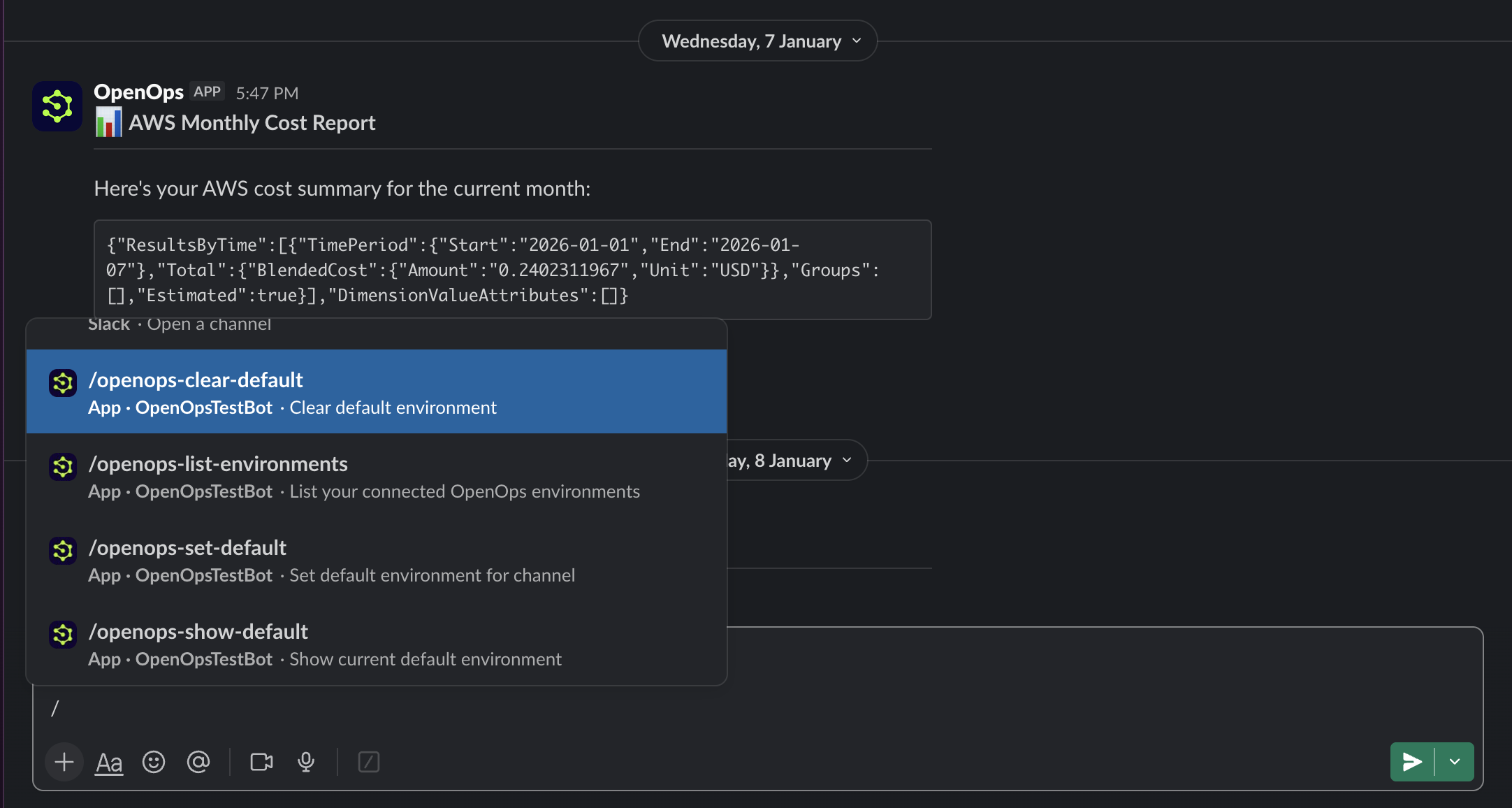The height and width of the screenshot is (808, 1512).
Task: Open the OpenOps sender name link
Action: 138,92
